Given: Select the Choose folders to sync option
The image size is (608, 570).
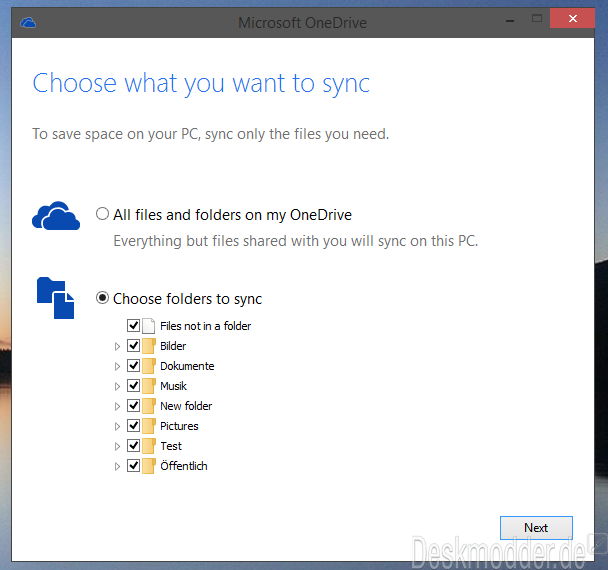Looking at the screenshot, I should point(102,298).
